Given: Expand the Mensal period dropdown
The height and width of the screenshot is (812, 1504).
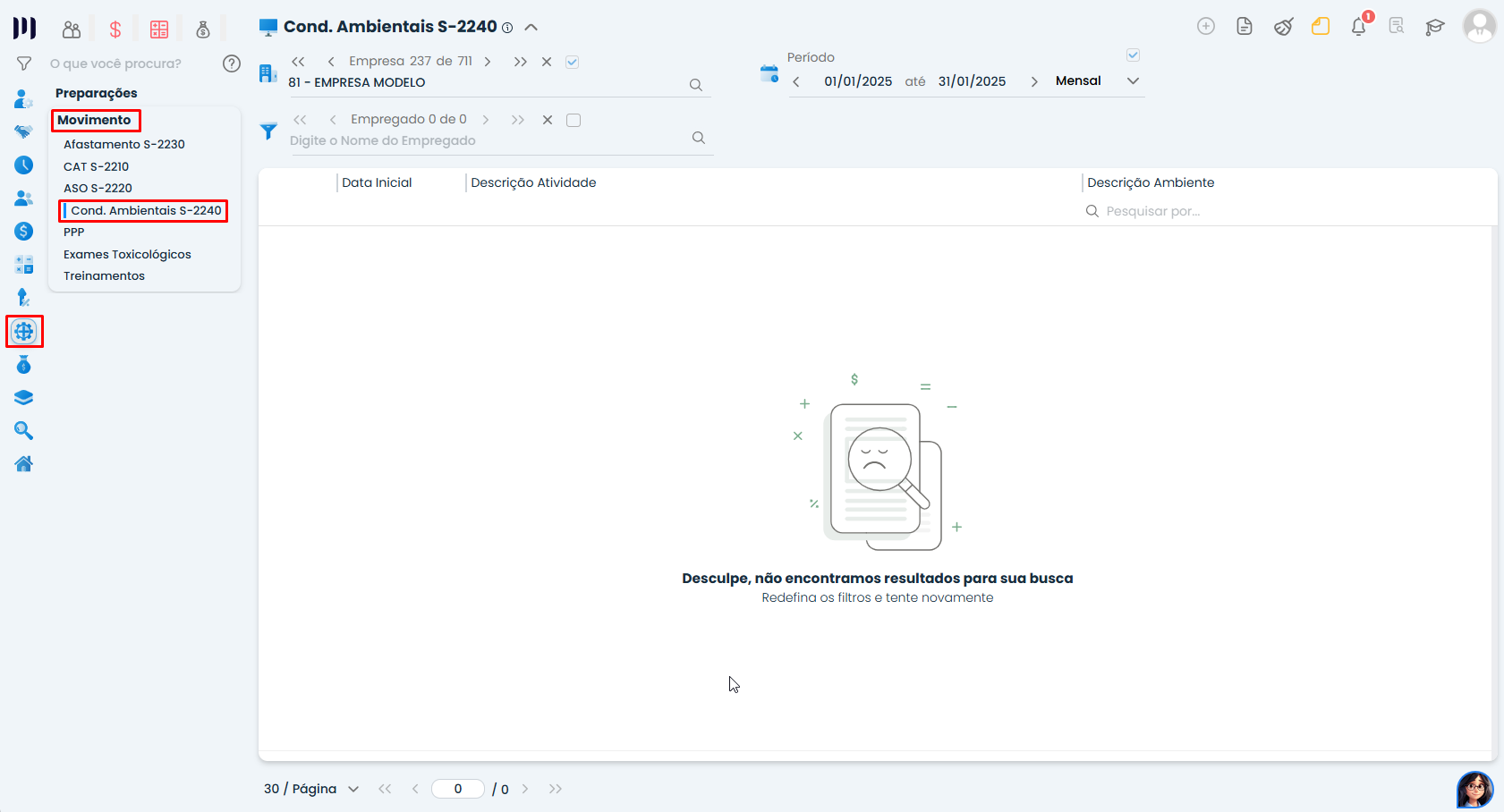Looking at the screenshot, I should click(1133, 81).
